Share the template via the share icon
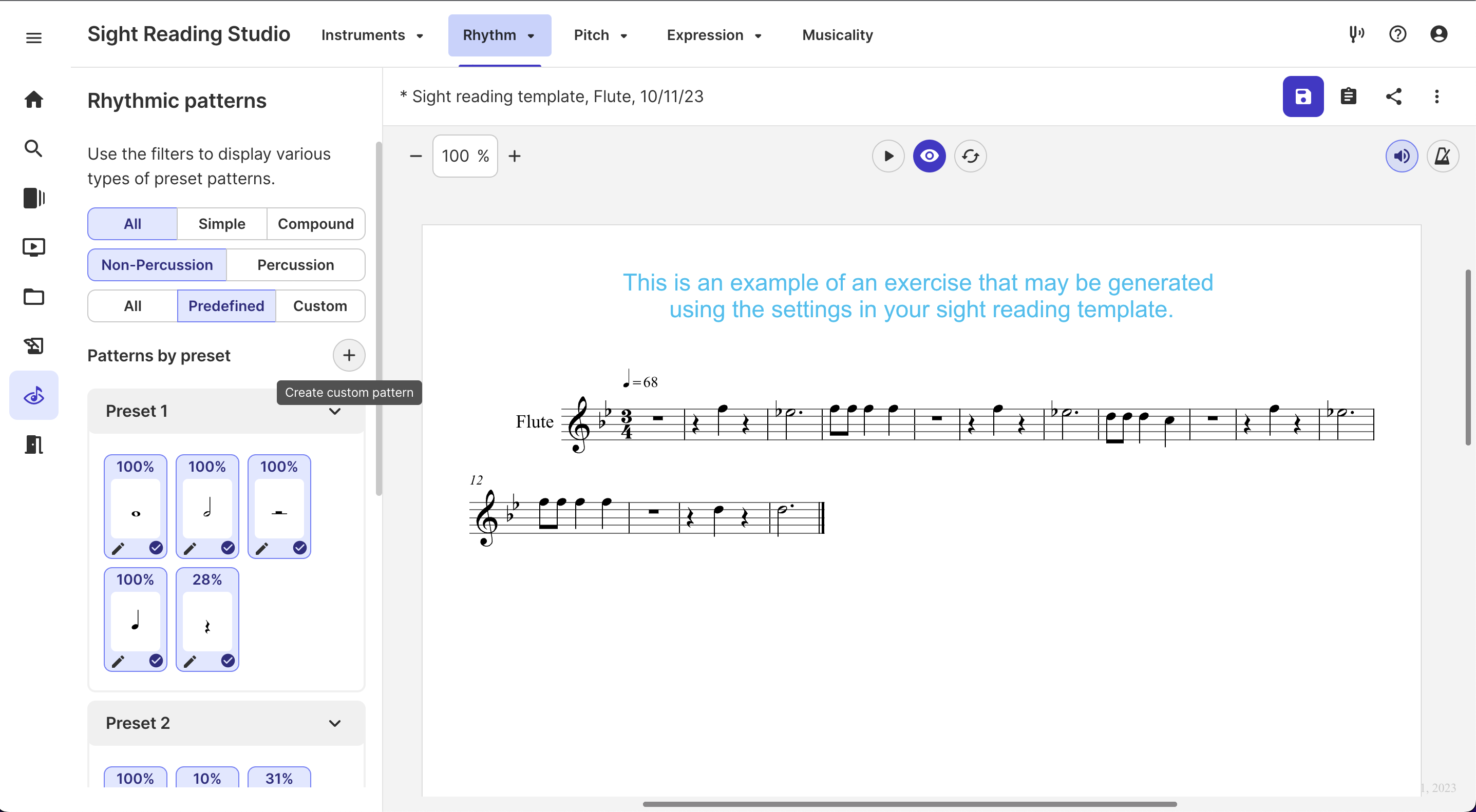Viewport: 1476px width, 812px height. (1394, 96)
